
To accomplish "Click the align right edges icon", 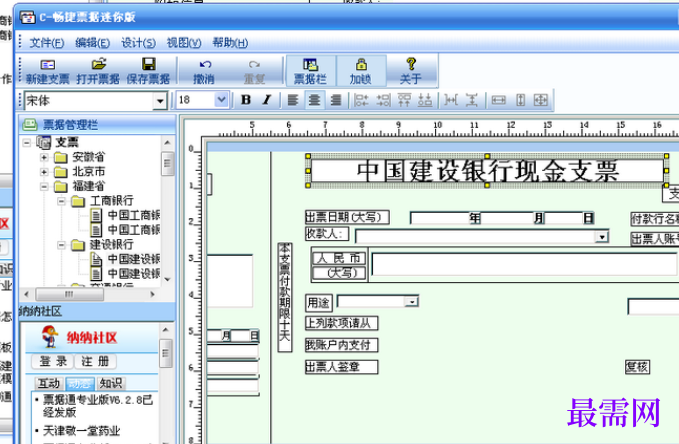I will pos(383,100).
